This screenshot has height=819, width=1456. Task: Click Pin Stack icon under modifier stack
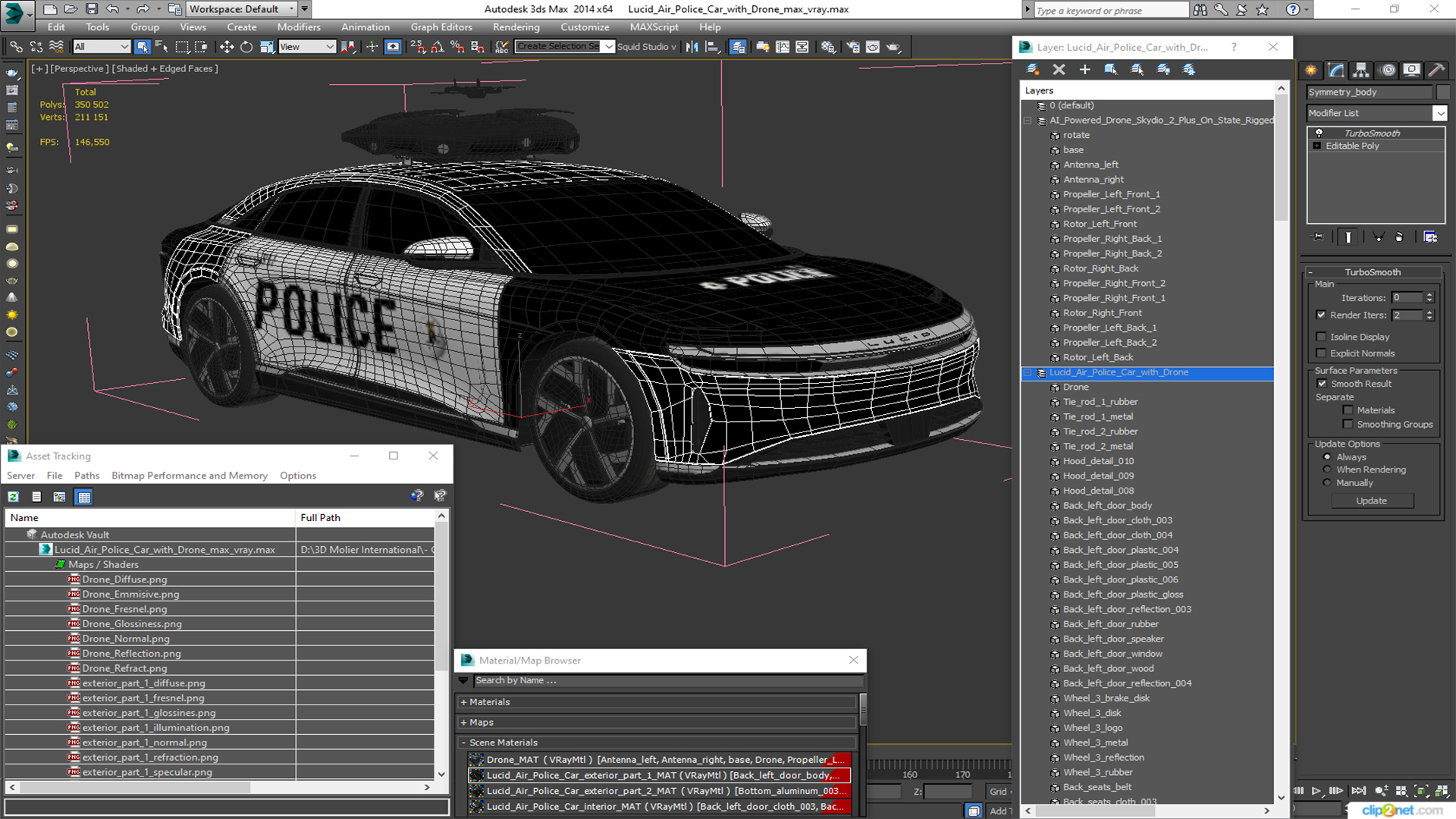(1319, 237)
